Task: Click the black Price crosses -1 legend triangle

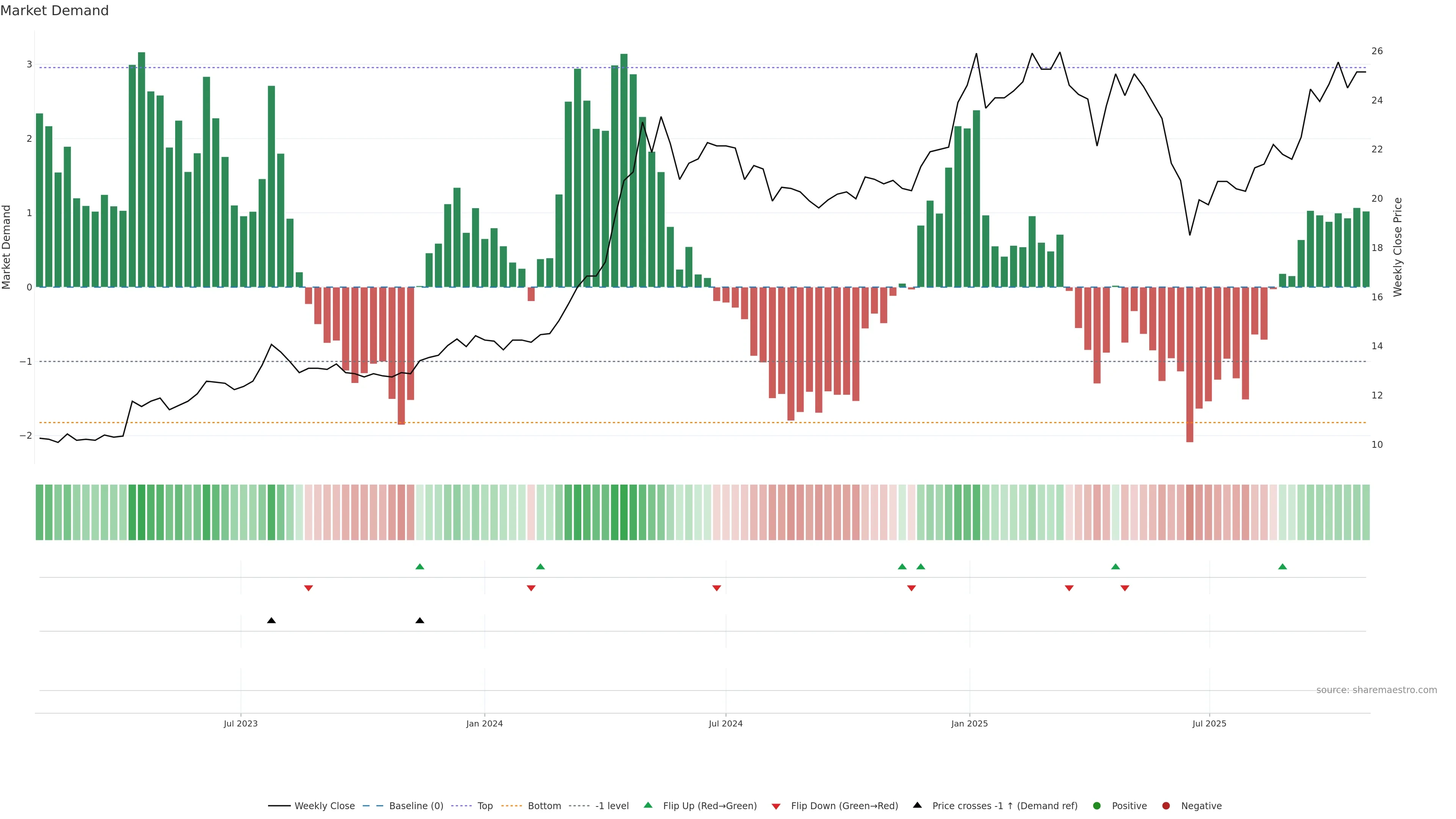Action: pos(917,805)
